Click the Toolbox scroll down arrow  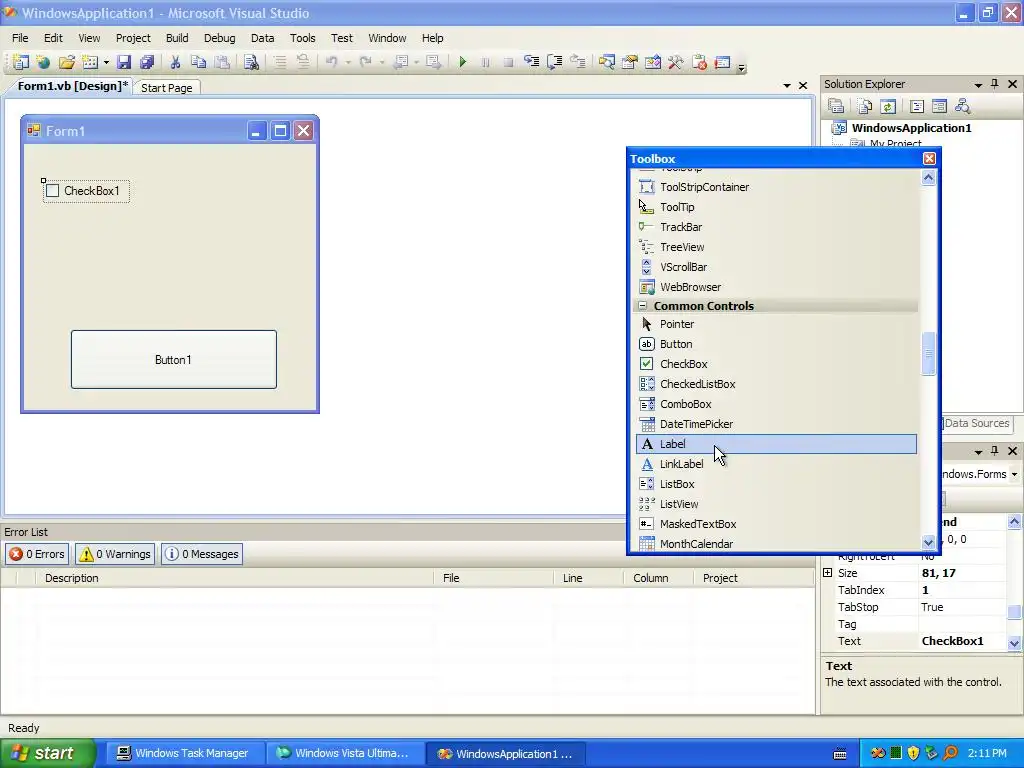pos(929,542)
